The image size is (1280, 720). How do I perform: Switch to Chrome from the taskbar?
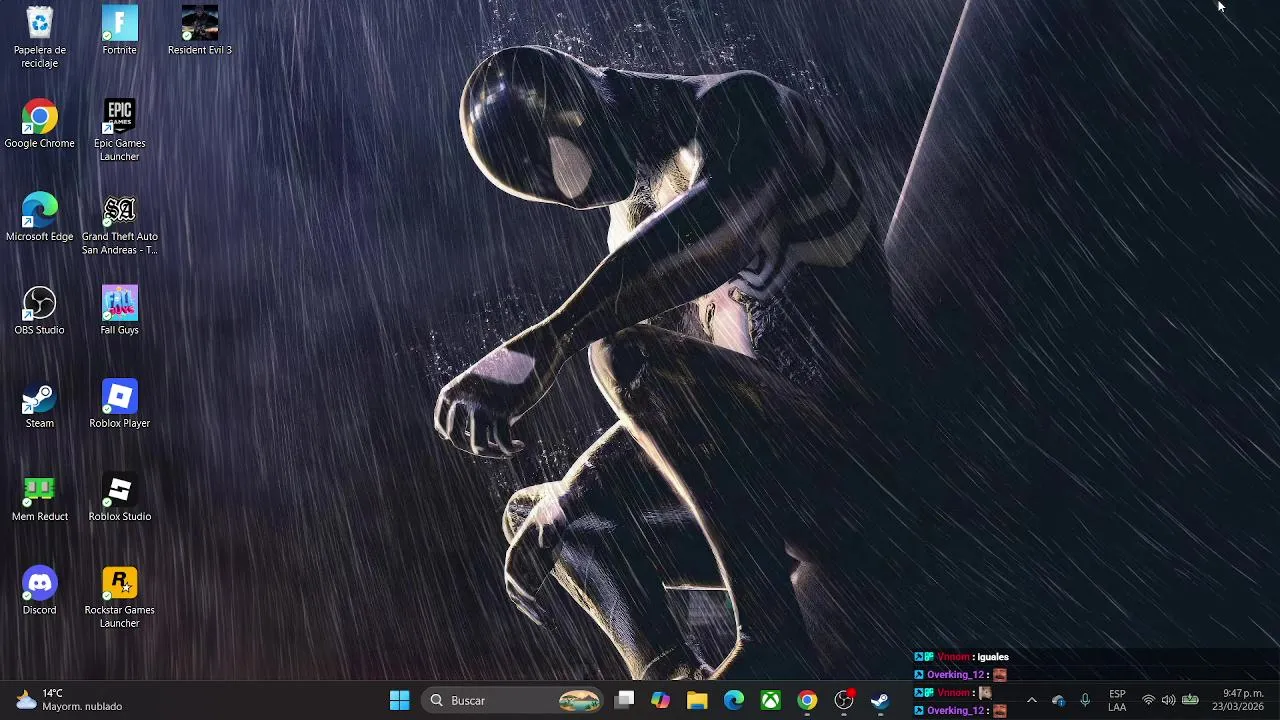pyautogui.click(x=807, y=700)
